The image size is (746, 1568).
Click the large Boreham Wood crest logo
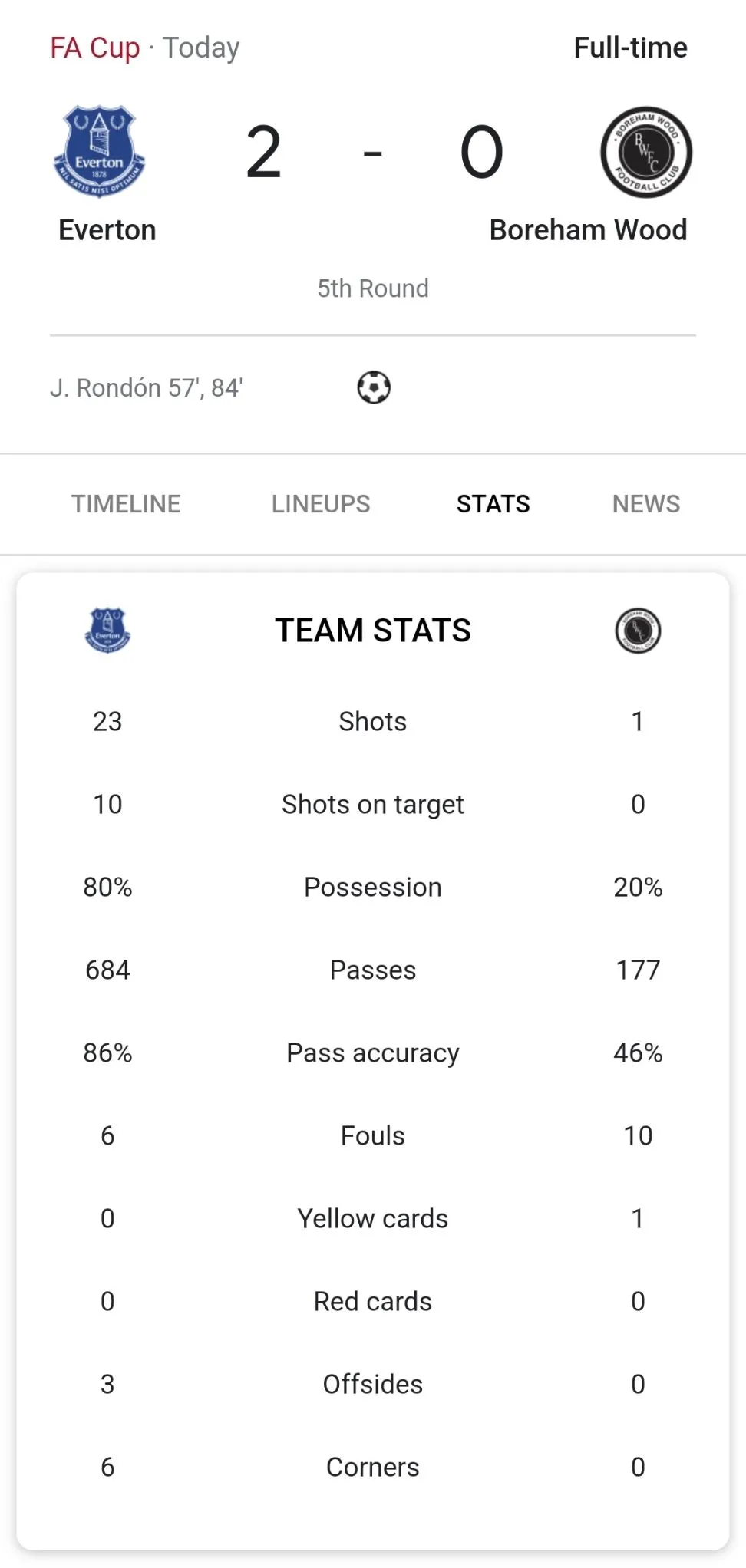[x=646, y=152]
